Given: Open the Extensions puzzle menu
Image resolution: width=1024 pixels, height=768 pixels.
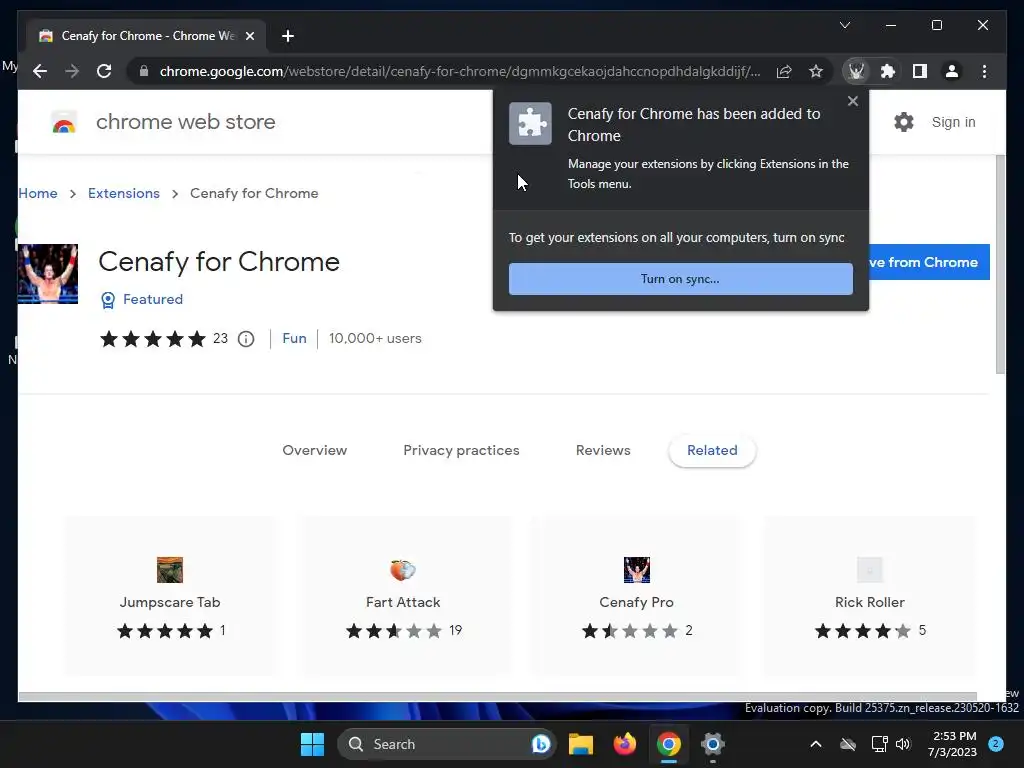Looking at the screenshot, I should 888,71.
